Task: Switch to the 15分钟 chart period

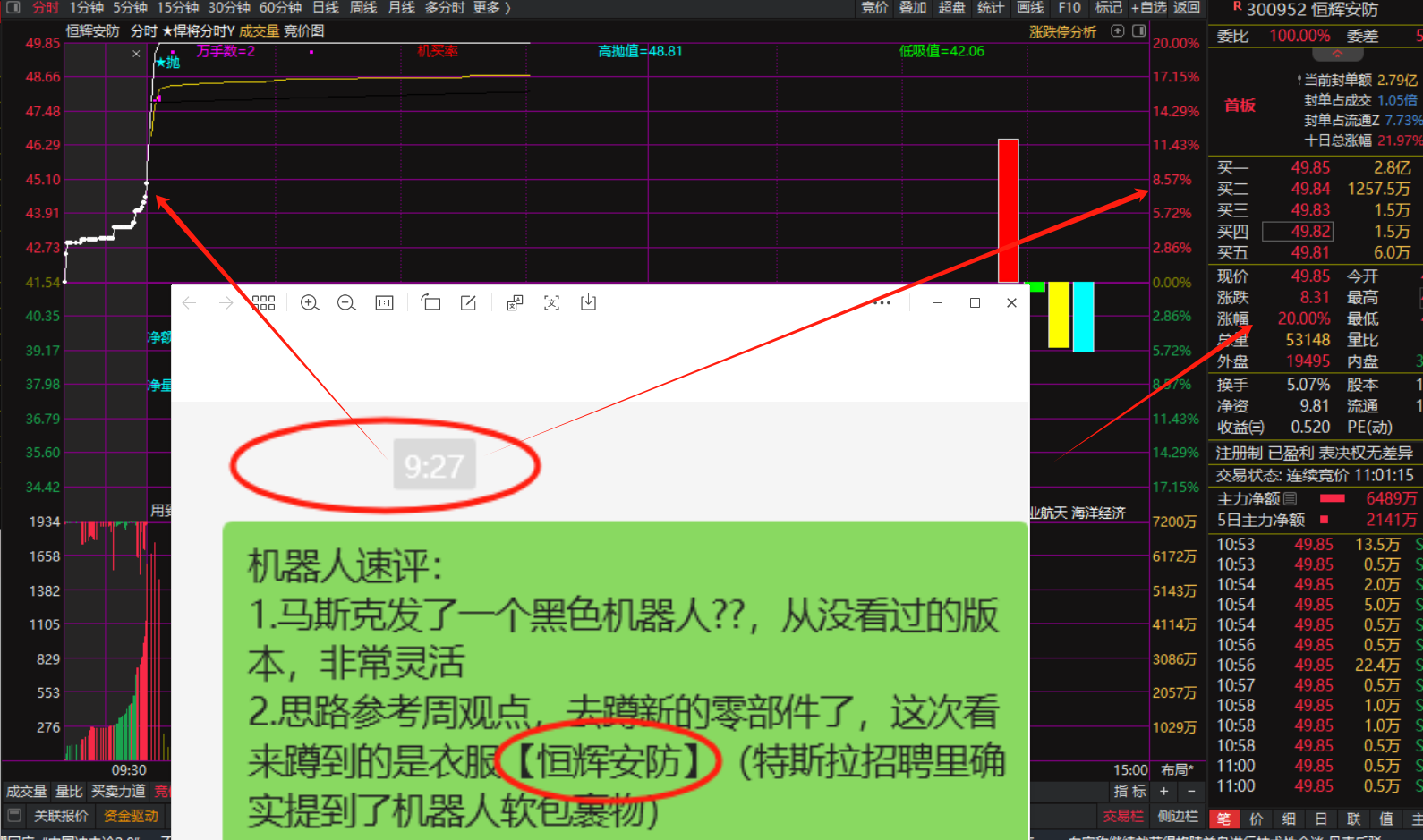Action: click(x=177, y=7)
